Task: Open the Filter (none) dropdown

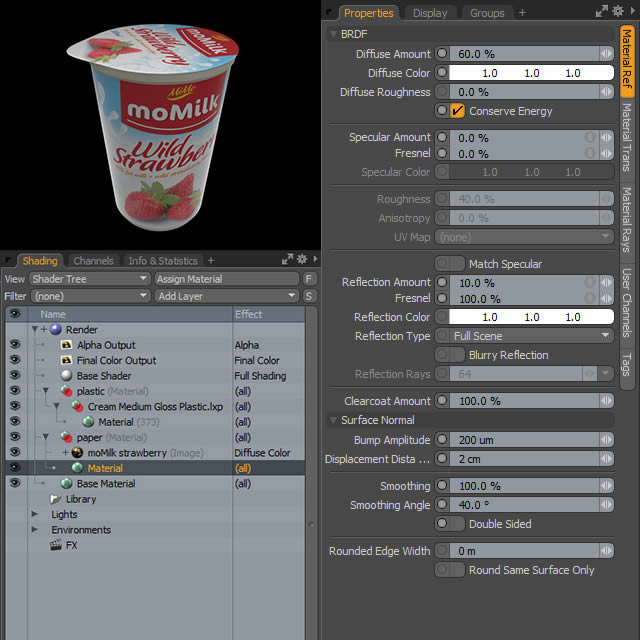Action: pos(89,296)
